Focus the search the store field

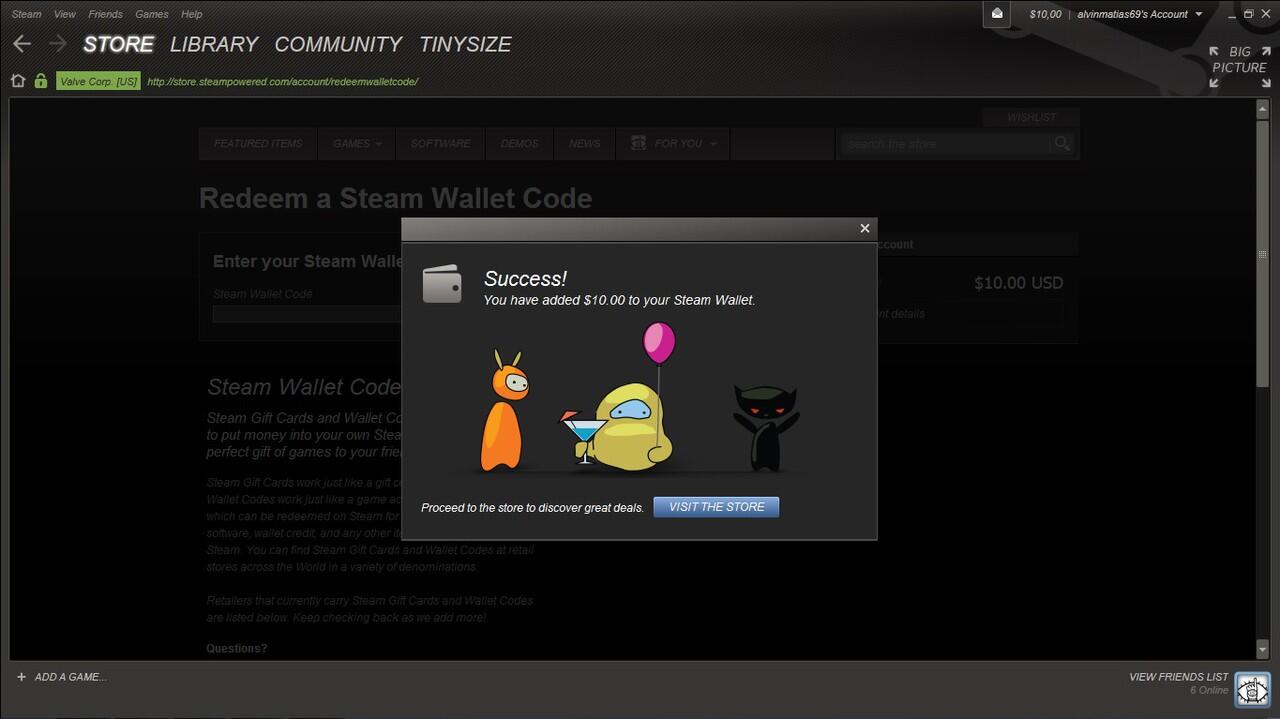point(945,144)
